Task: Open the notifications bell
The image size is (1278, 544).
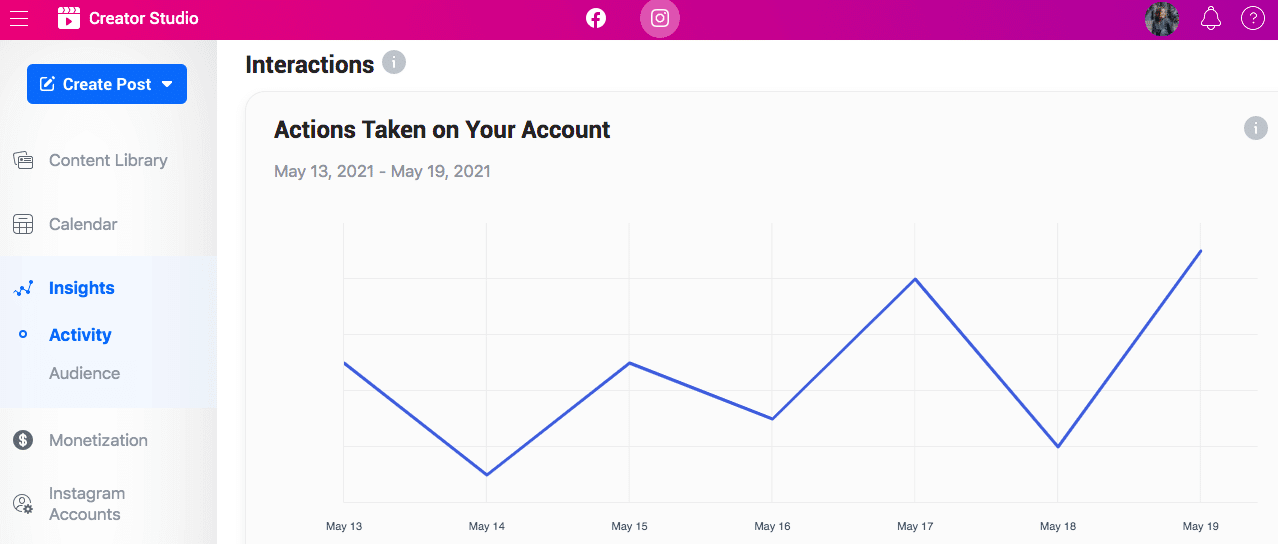Action: click(1211, 18)
